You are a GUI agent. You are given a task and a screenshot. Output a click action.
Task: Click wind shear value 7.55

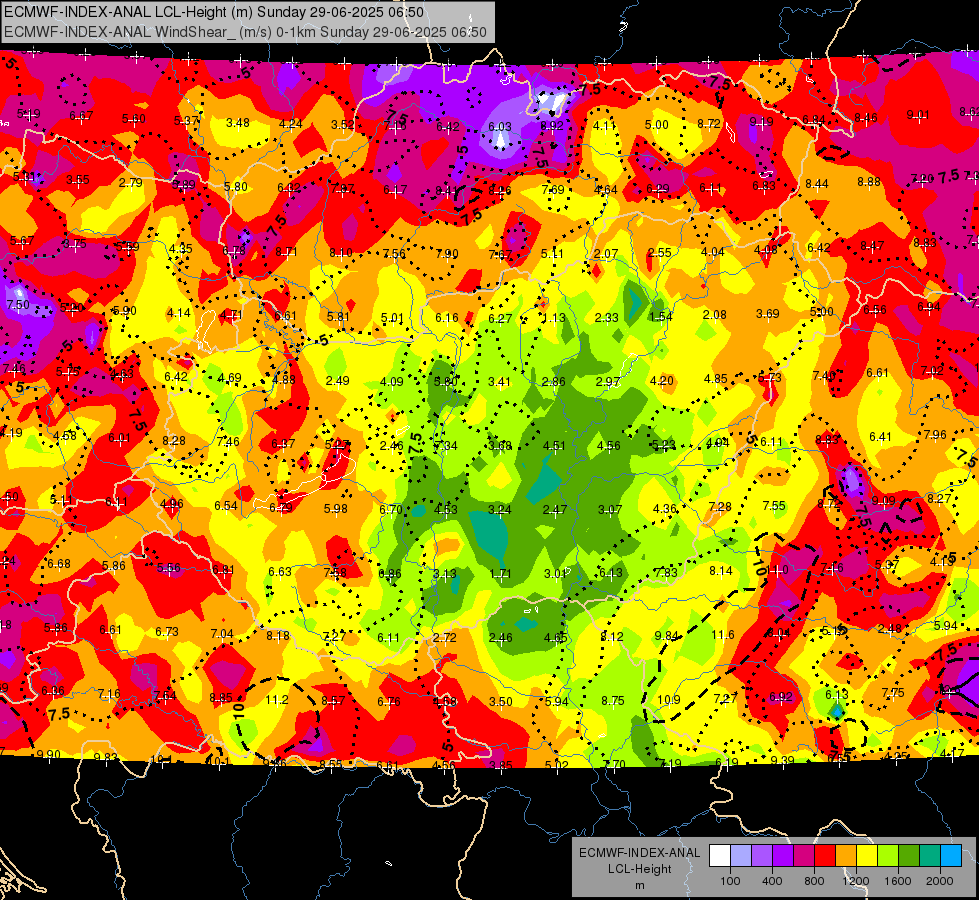(x=774, y=505)
